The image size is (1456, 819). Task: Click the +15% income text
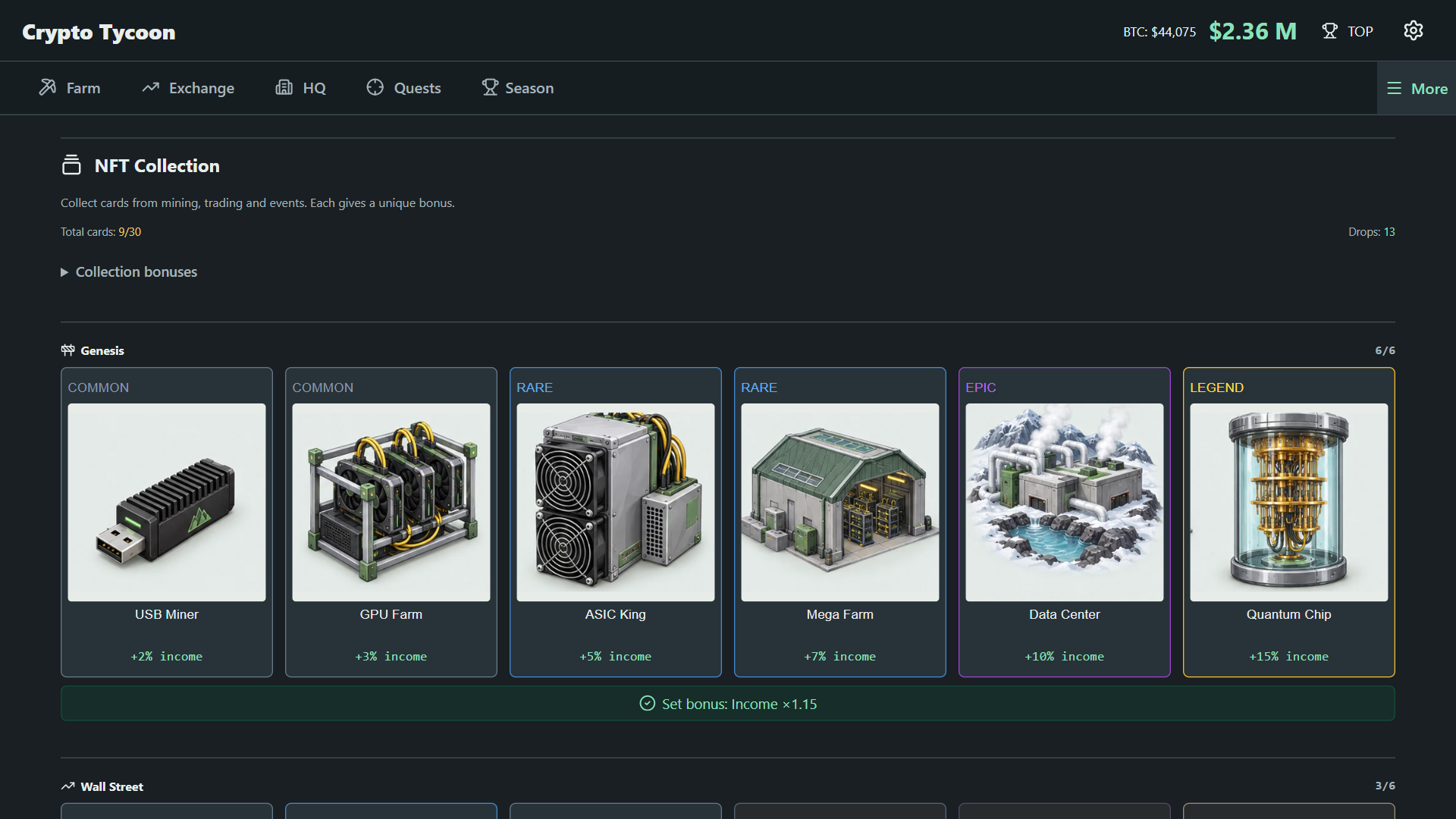click(1289, 656)
